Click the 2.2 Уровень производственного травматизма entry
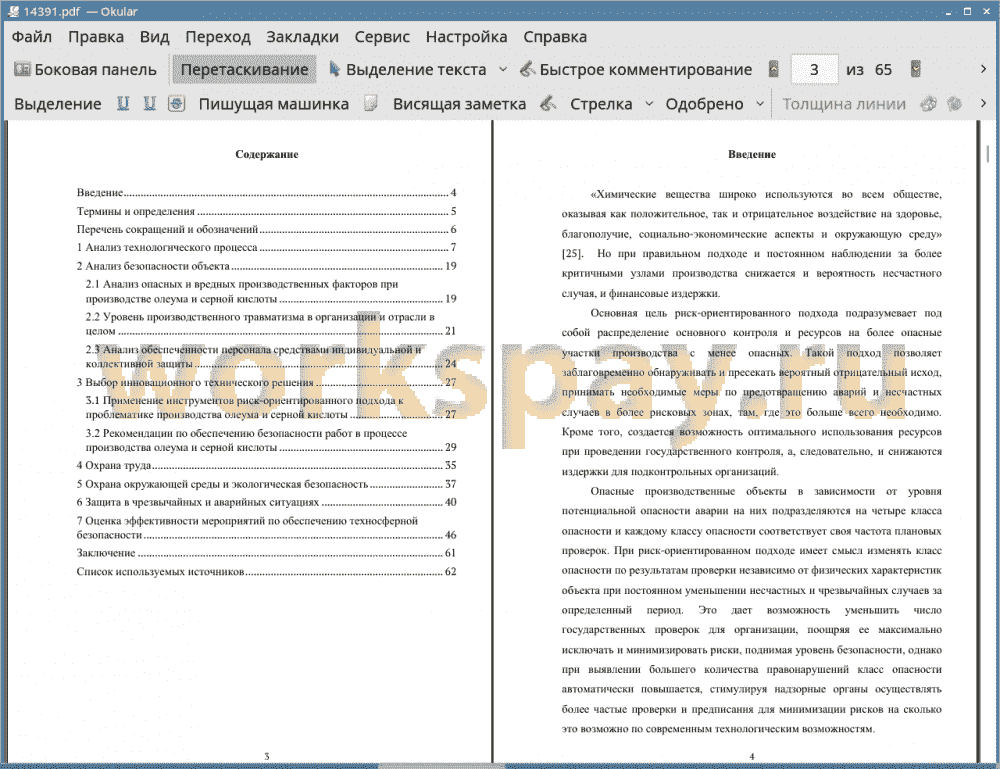Screen dimensions: 1000x769 click(271, 323)
